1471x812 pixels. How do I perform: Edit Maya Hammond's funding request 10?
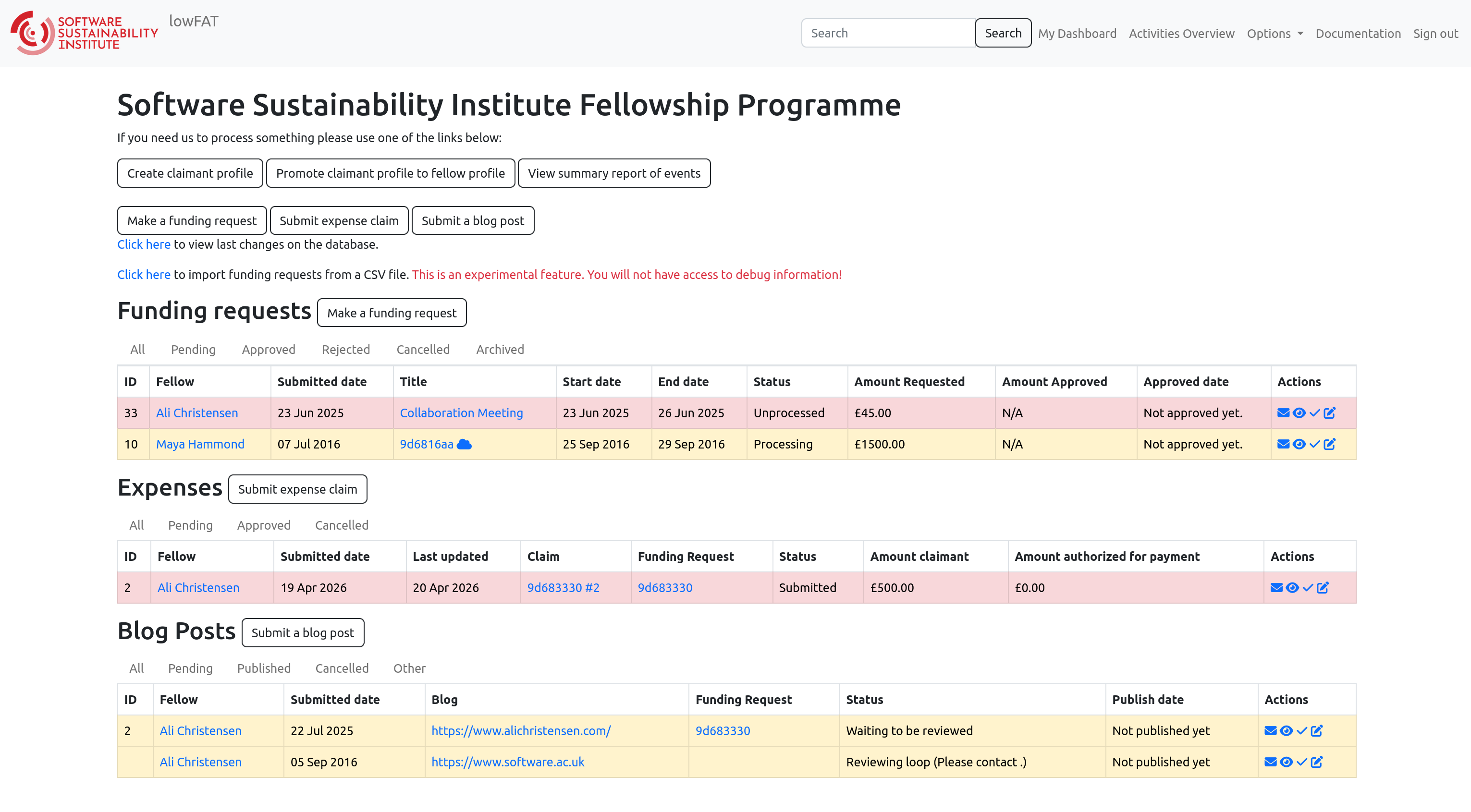click(1329, 444)
